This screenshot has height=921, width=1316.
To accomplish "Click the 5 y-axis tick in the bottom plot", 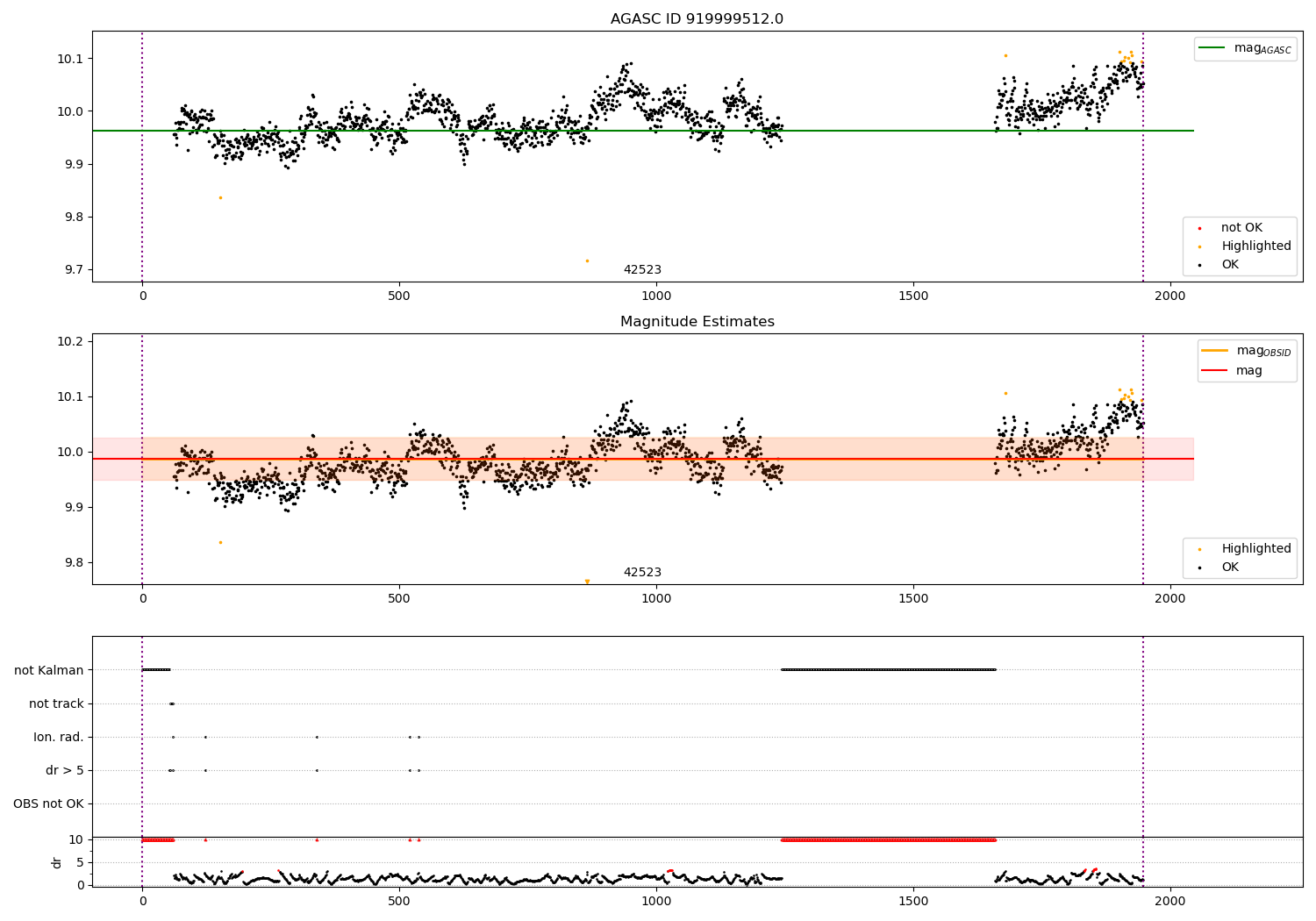I will coord(80,862).
